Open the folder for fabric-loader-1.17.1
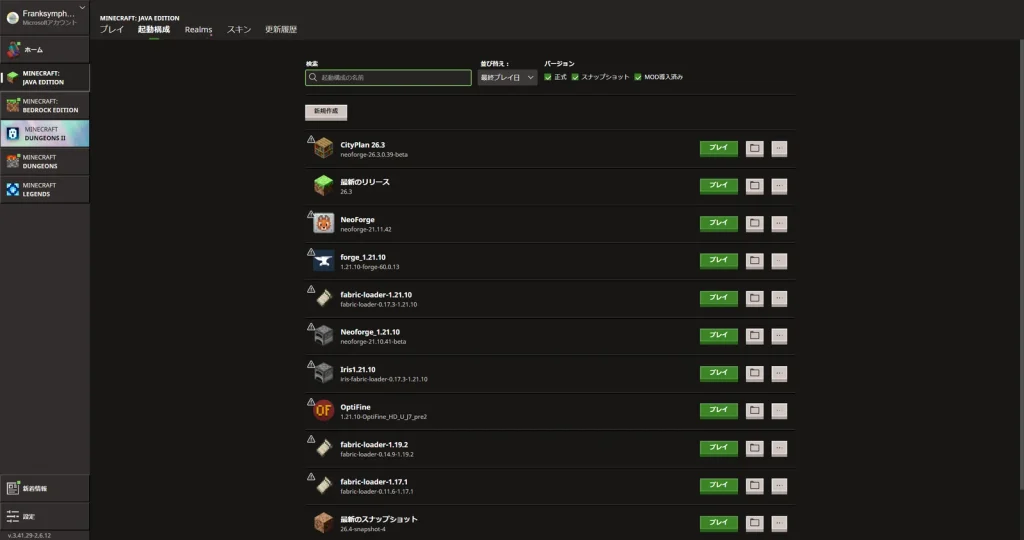1024x540 pixels. point(754,485)
